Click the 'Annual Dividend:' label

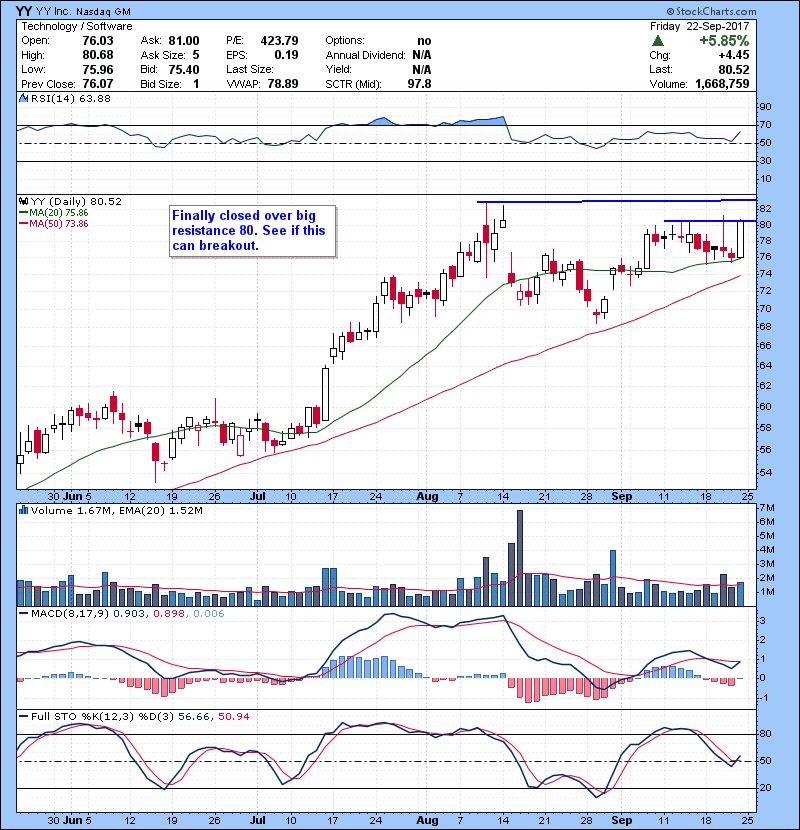click(x=365, y=55)
